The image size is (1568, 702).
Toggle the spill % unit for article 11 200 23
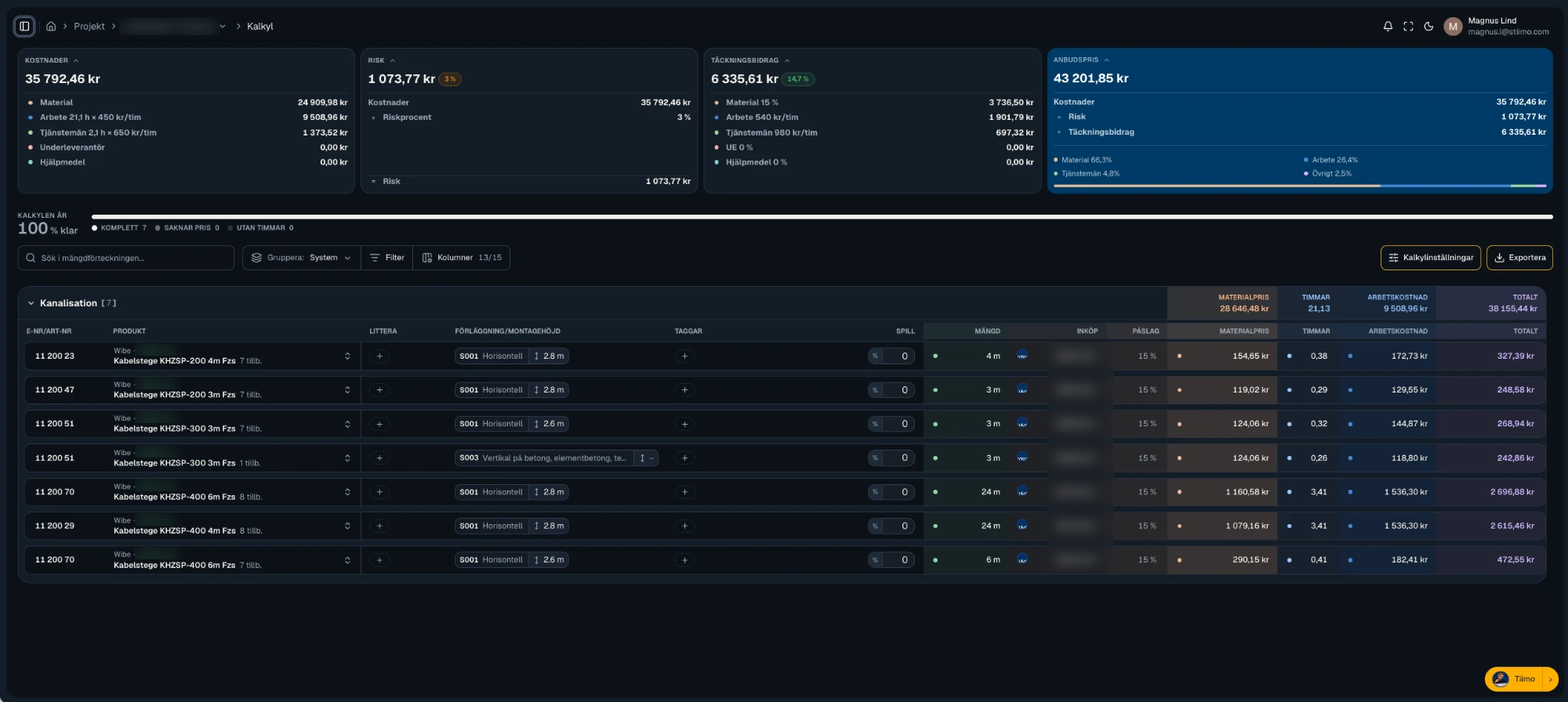pyautogui.click(x=875, y=356)
